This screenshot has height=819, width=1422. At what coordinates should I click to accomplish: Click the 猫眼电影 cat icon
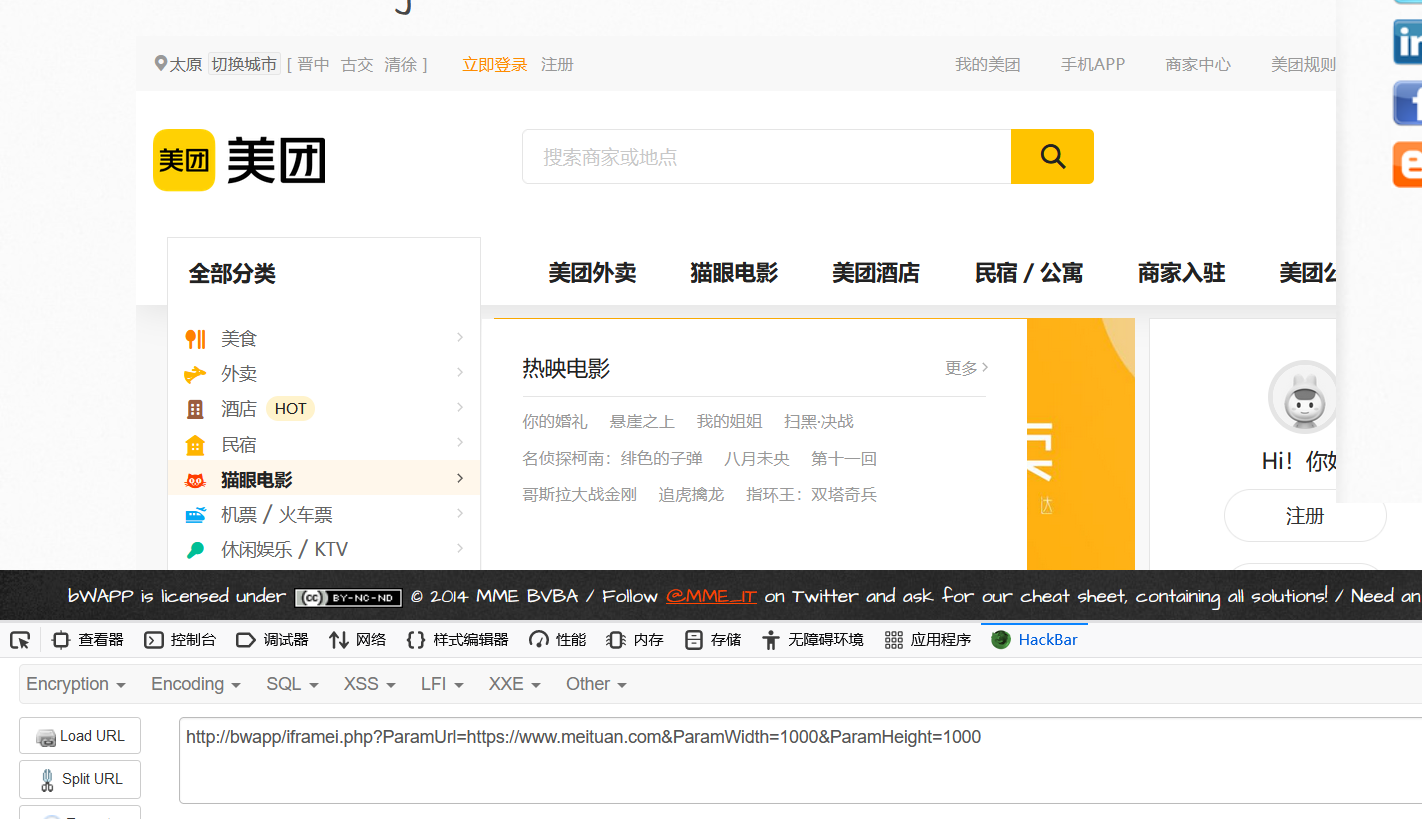(195, 480)
